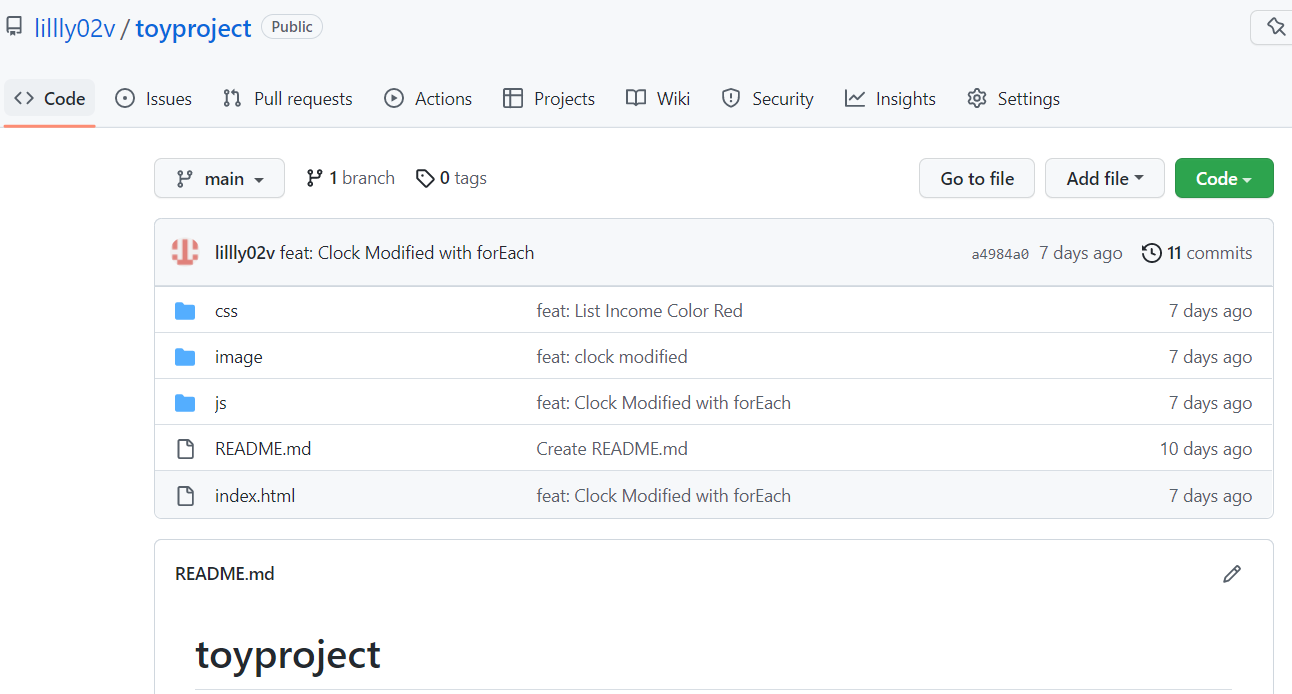Open the index.html file
Image resolution: width=1292 pixels, height=694 pixels.
coord(255,496)
